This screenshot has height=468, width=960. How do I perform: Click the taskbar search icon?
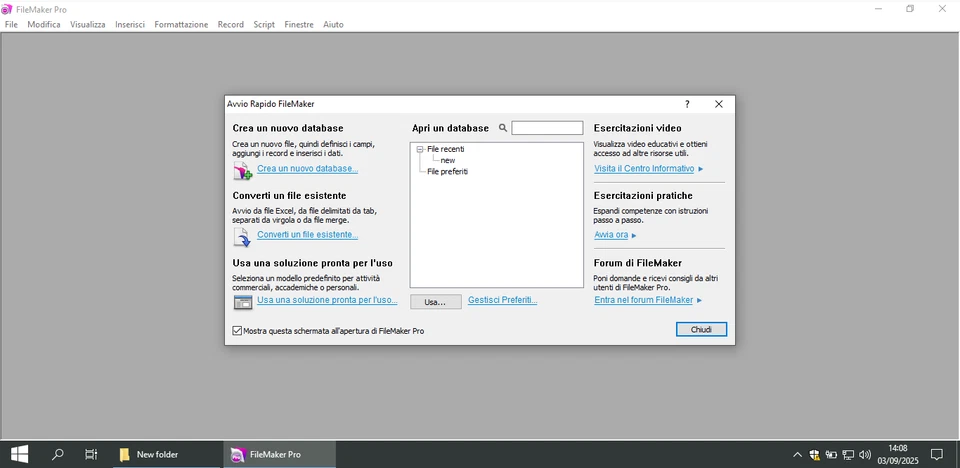(x=58, y=454)
